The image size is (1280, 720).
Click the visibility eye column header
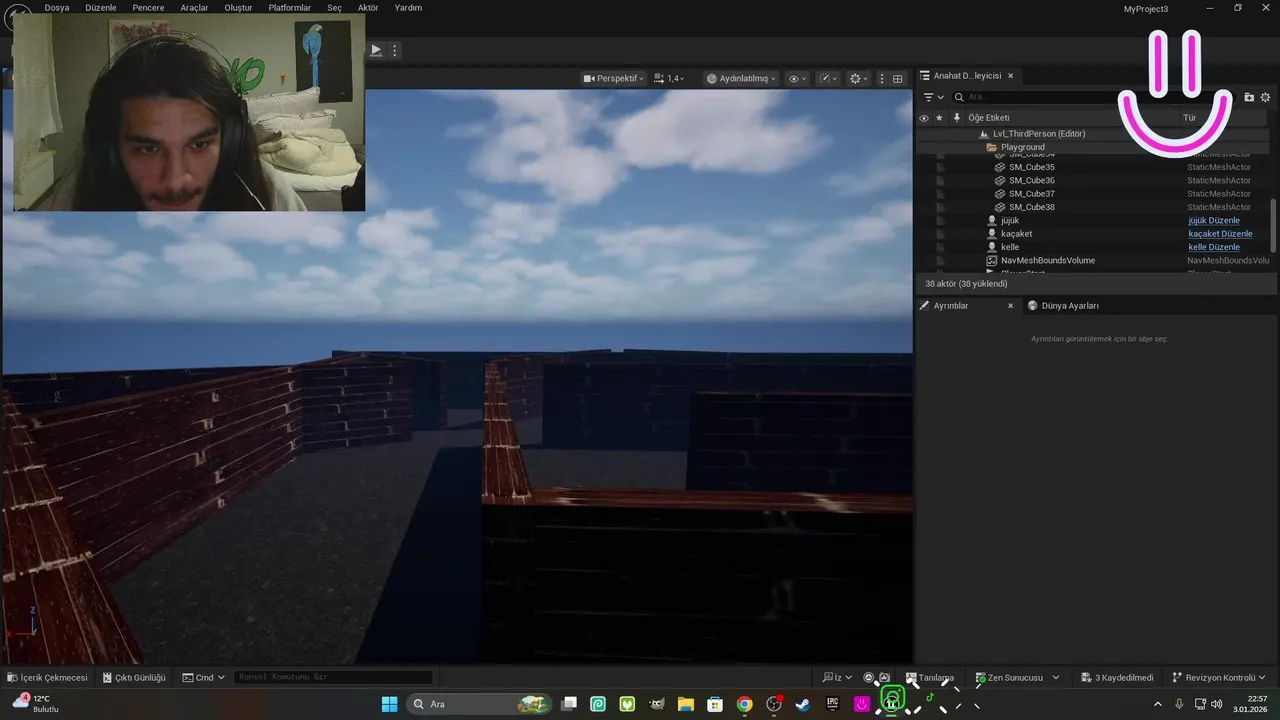[924, 118]
